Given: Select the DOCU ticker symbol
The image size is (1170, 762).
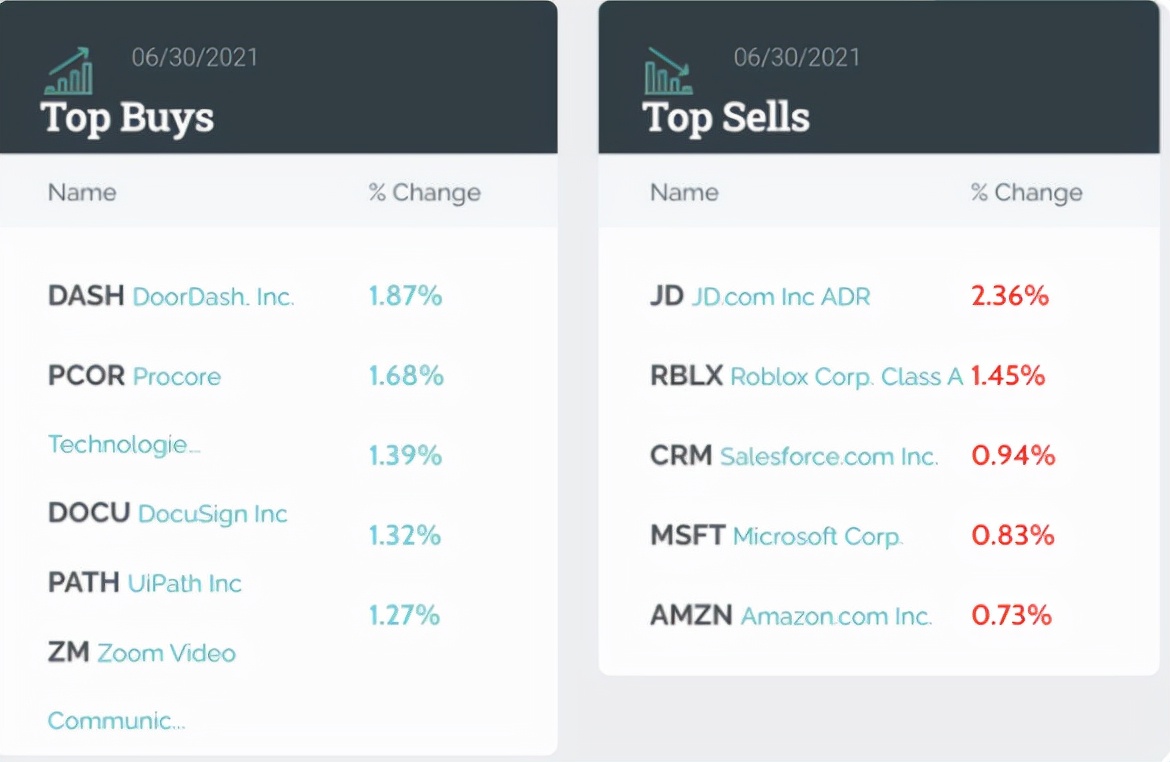Looking at the screenshot, I should 89,513.
